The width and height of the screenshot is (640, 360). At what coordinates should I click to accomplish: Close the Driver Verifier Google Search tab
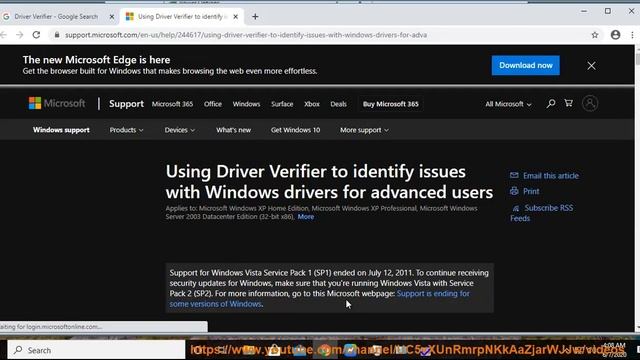(x=112, y=17)
